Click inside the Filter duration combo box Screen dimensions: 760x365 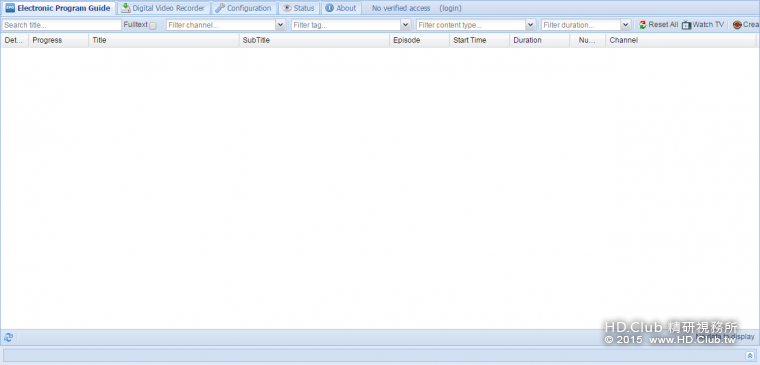point(581,25)
